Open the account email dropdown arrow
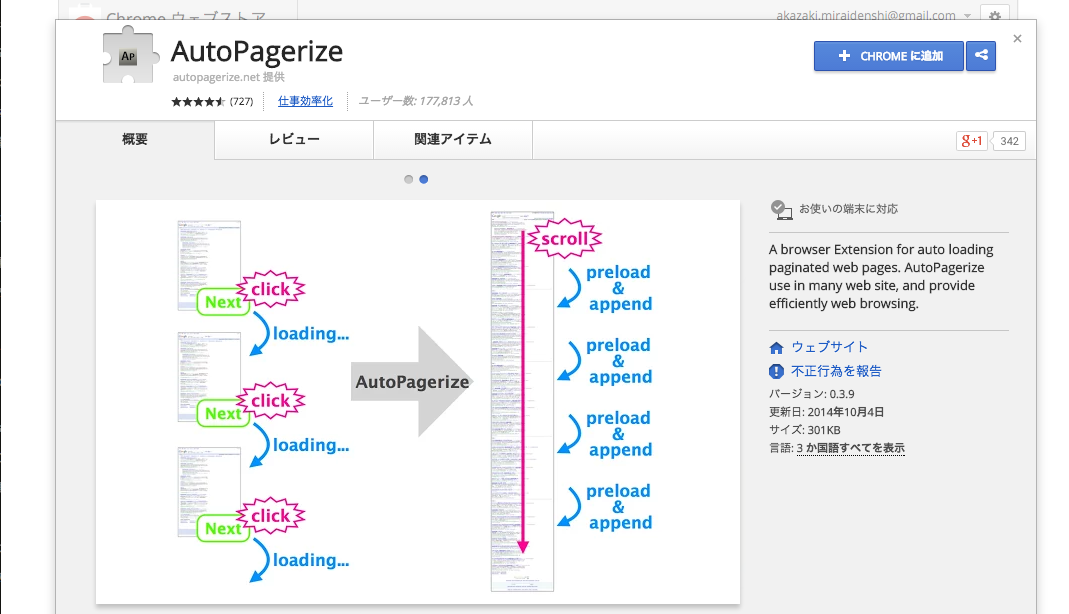This screenshot has height=614, width=1069. (x=967, y=15)
